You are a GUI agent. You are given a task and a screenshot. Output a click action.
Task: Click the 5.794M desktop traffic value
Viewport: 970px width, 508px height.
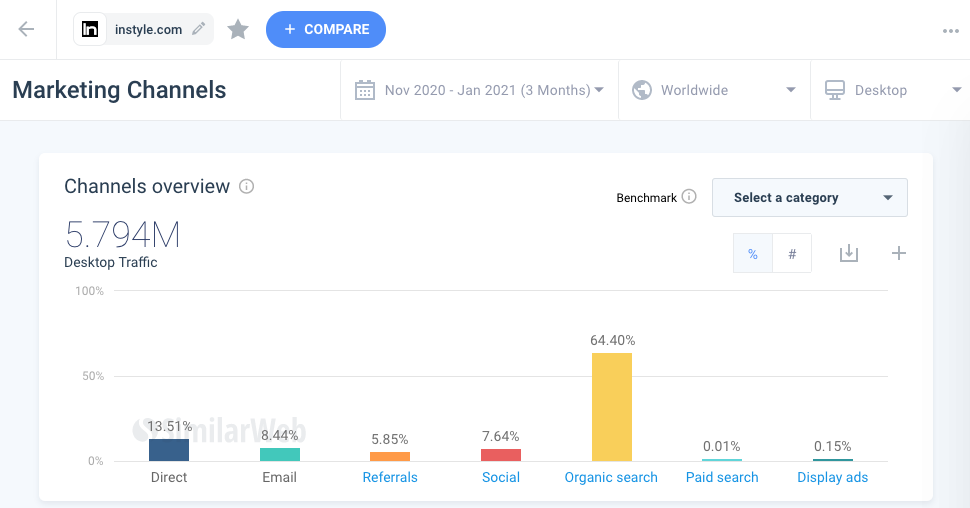(x=122, y=235)
